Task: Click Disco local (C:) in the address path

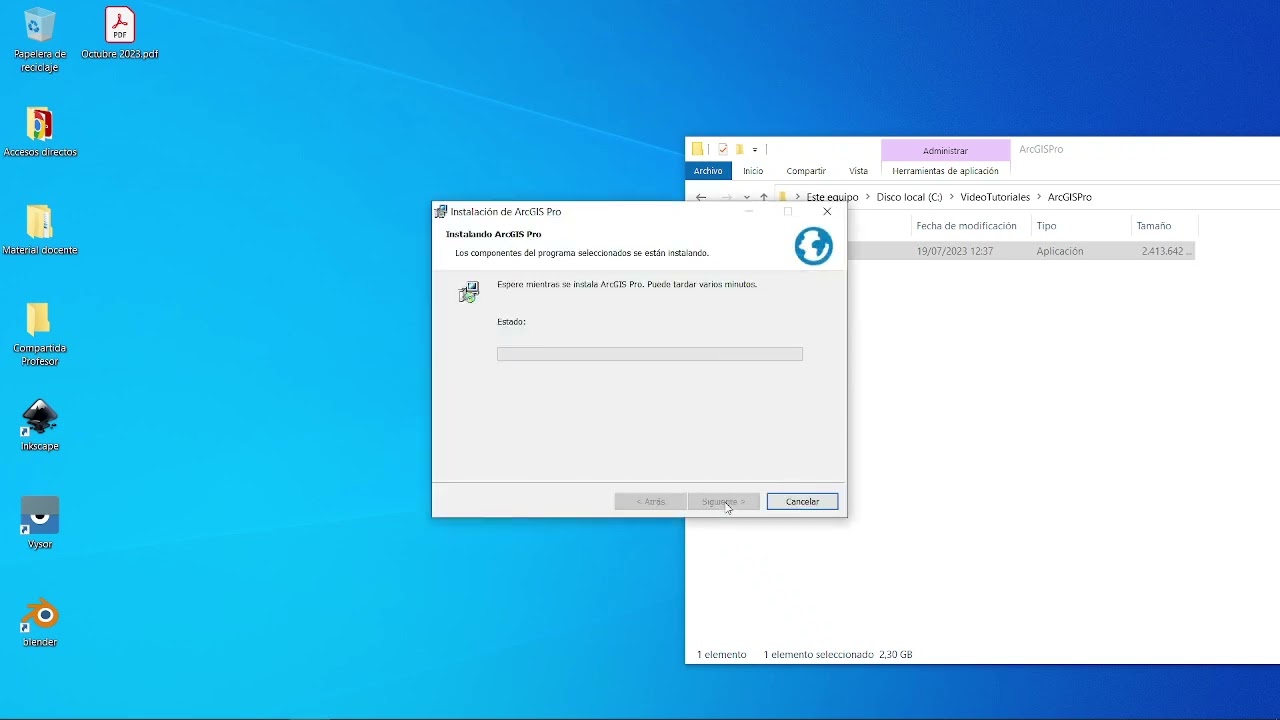Action: tap(909, 197)
